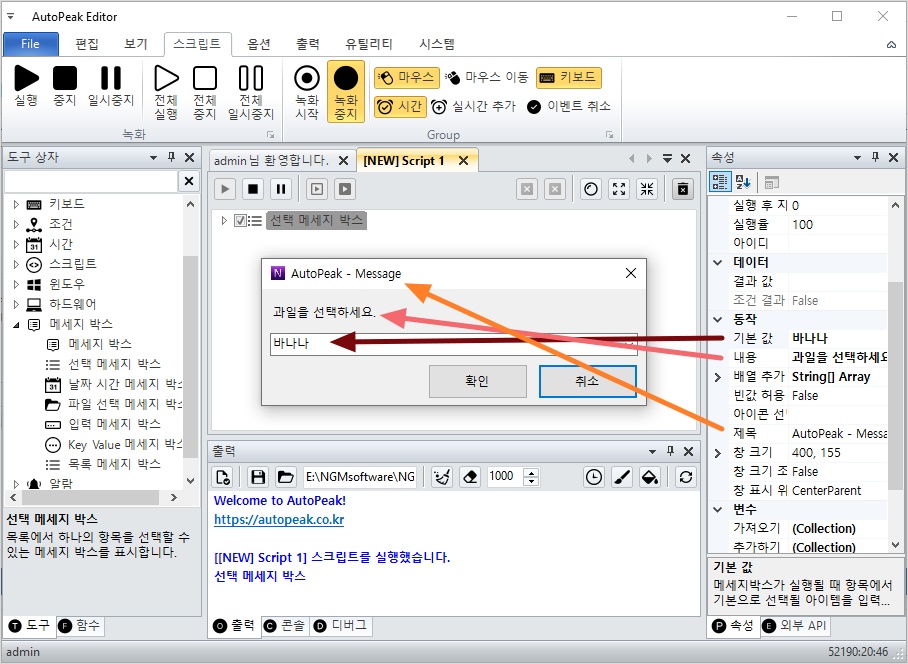Open the https://autopeak.co.kr link

pyautogui.click(x=279, y=519)
